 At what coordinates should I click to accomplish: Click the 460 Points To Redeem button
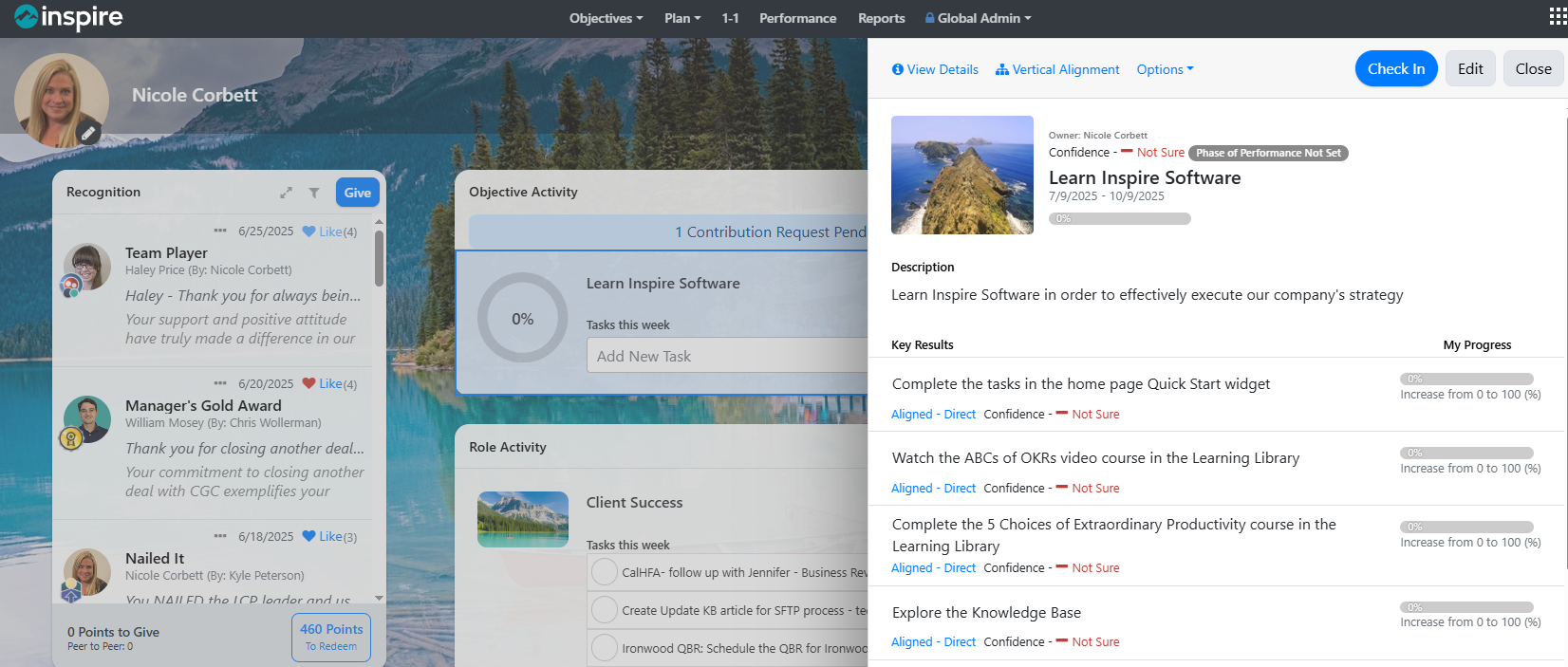[x=331, y=638]
